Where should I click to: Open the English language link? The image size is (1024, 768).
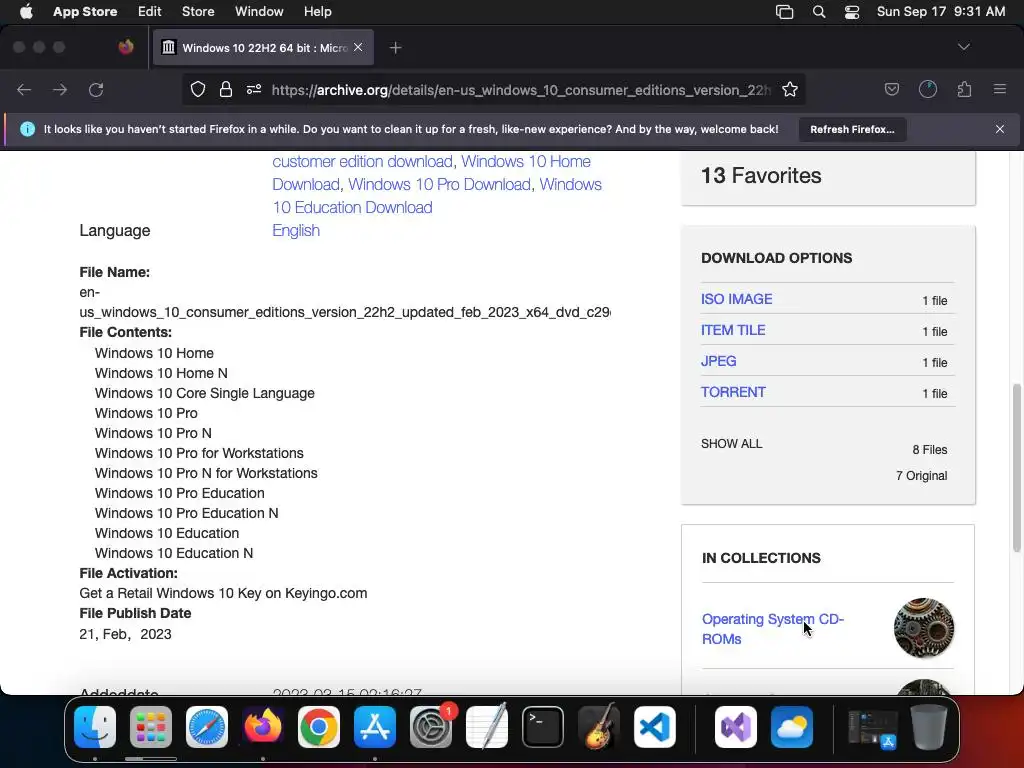click(296, 231)
